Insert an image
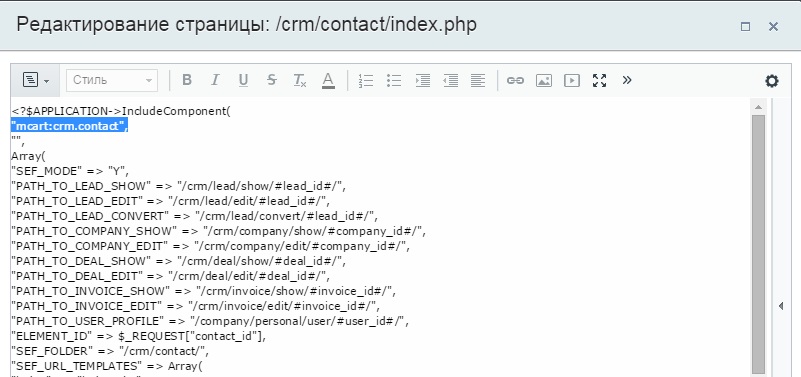Screen dimensions: 801x377 (x=544, y=80)
